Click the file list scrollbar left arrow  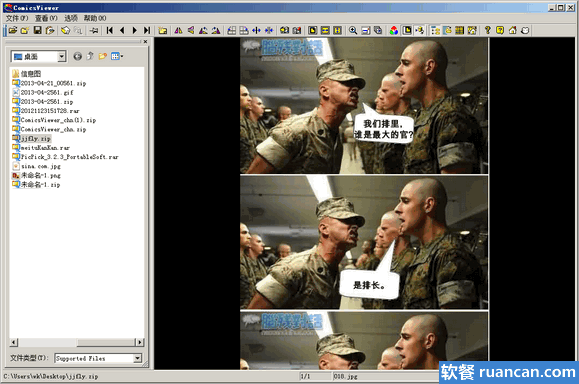point(14,342)
